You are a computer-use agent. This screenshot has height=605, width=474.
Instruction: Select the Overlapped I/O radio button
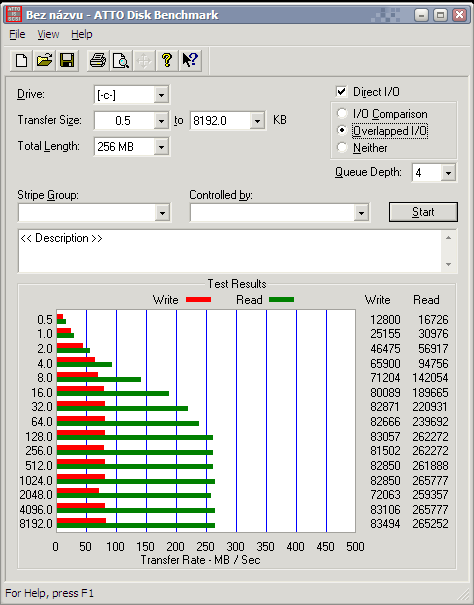tap(342, 130)
